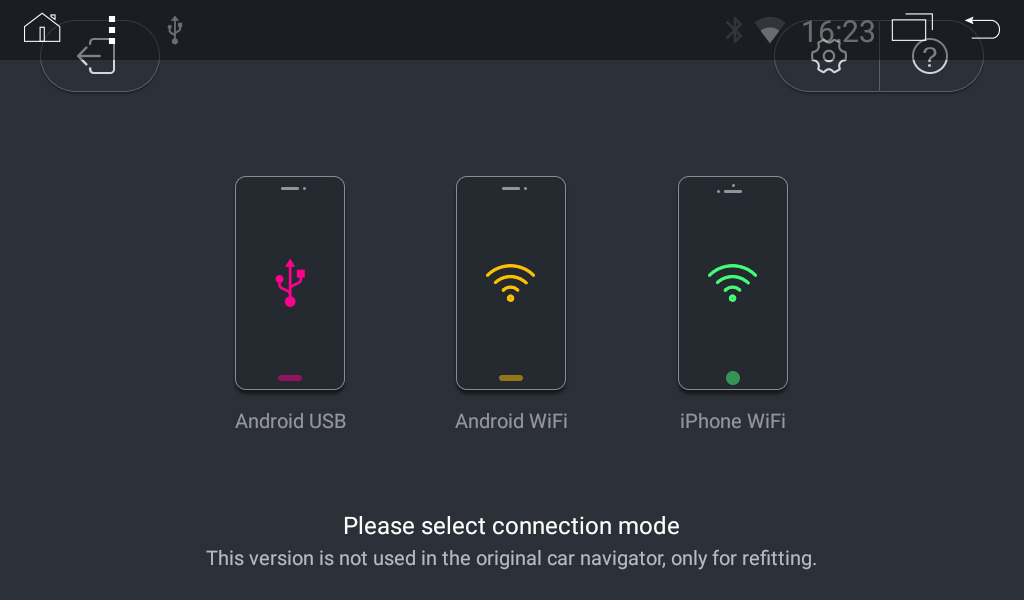
Task: Open the three-dot overflow menu
Action: 110,28
